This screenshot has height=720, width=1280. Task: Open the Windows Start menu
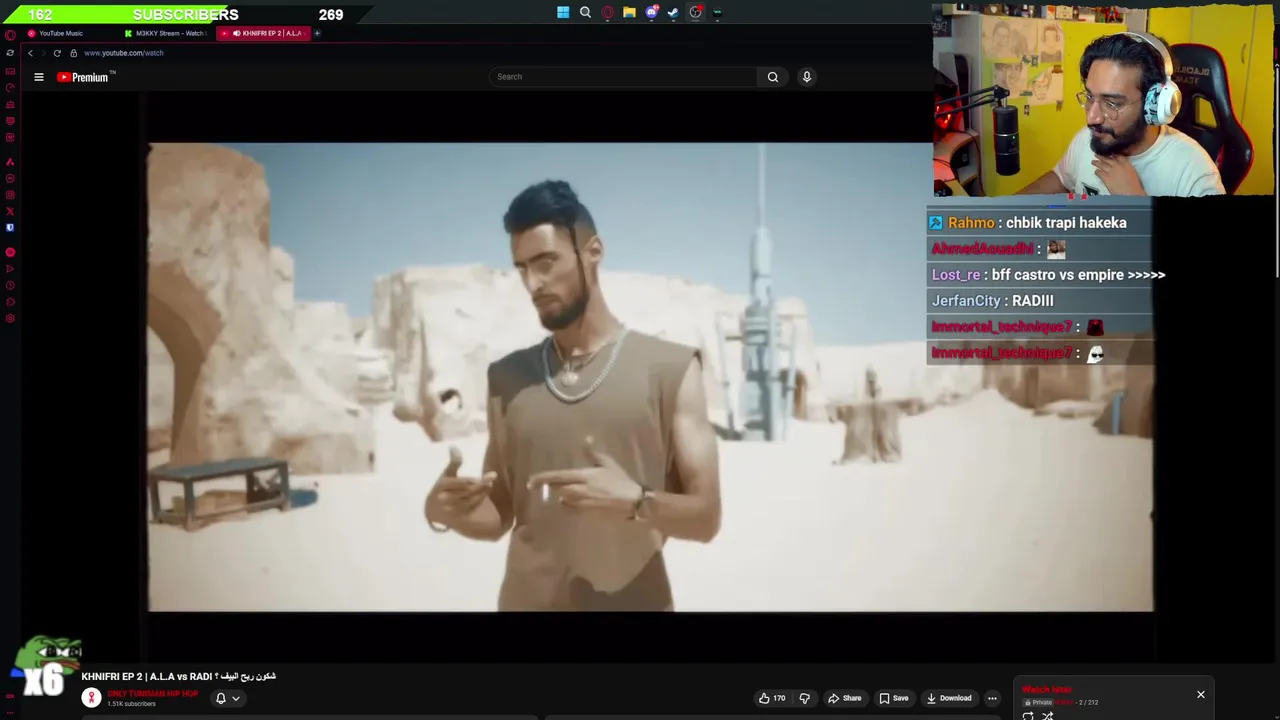[563, 13]
